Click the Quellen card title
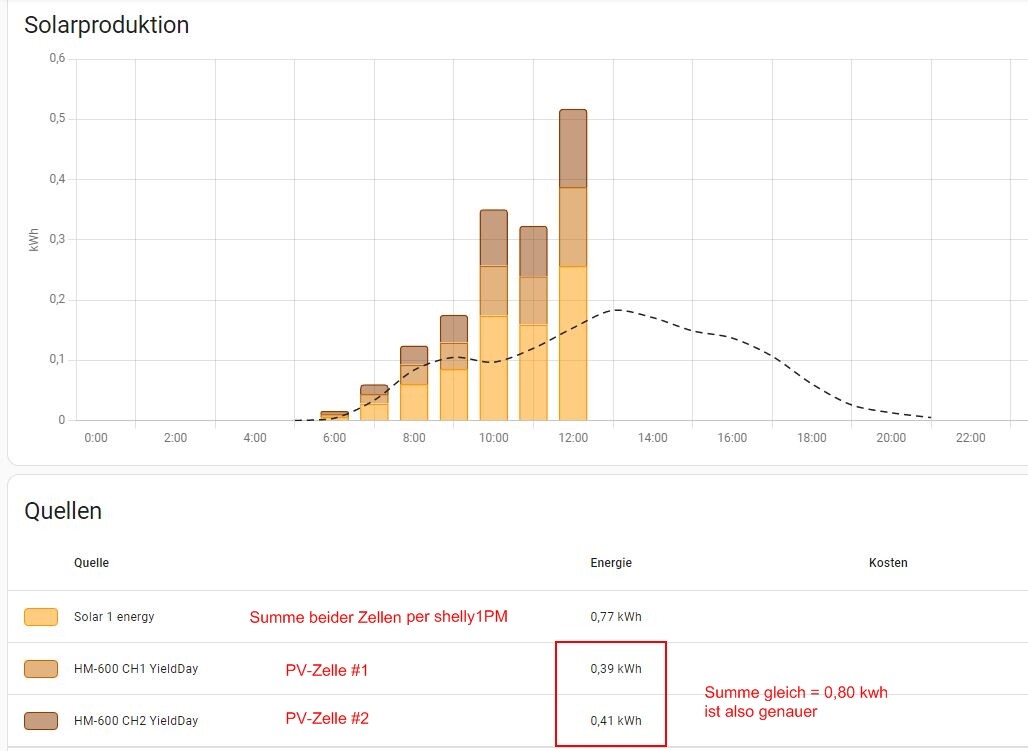 tap(63, 511)
